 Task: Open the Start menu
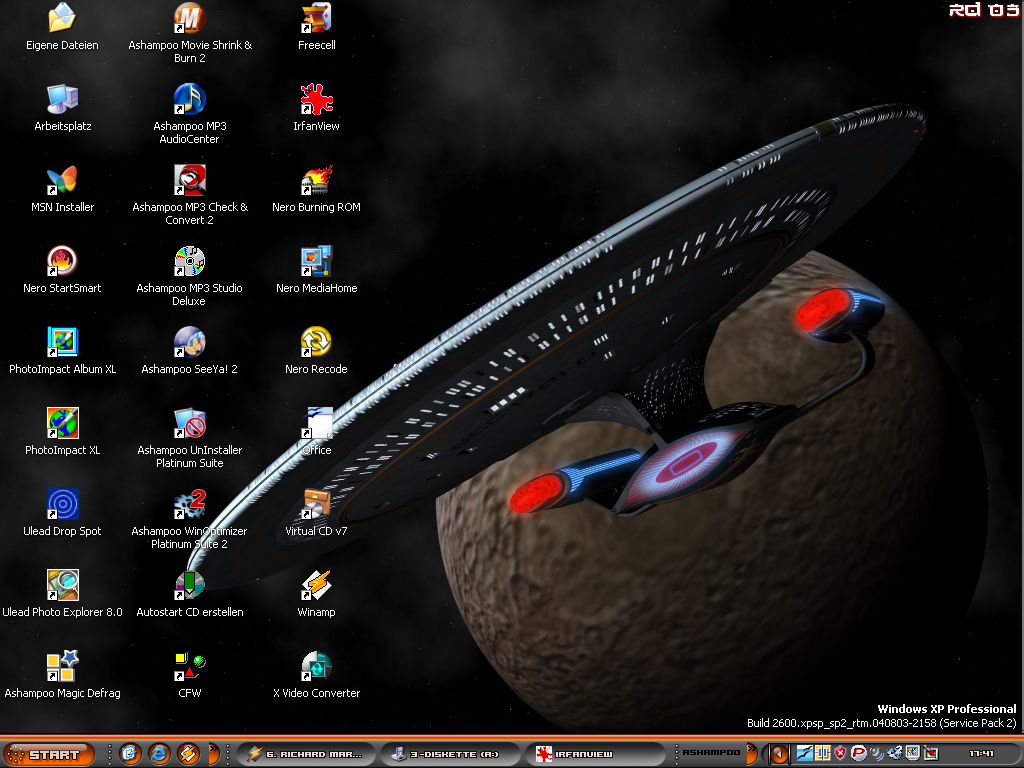pos(49,754)
